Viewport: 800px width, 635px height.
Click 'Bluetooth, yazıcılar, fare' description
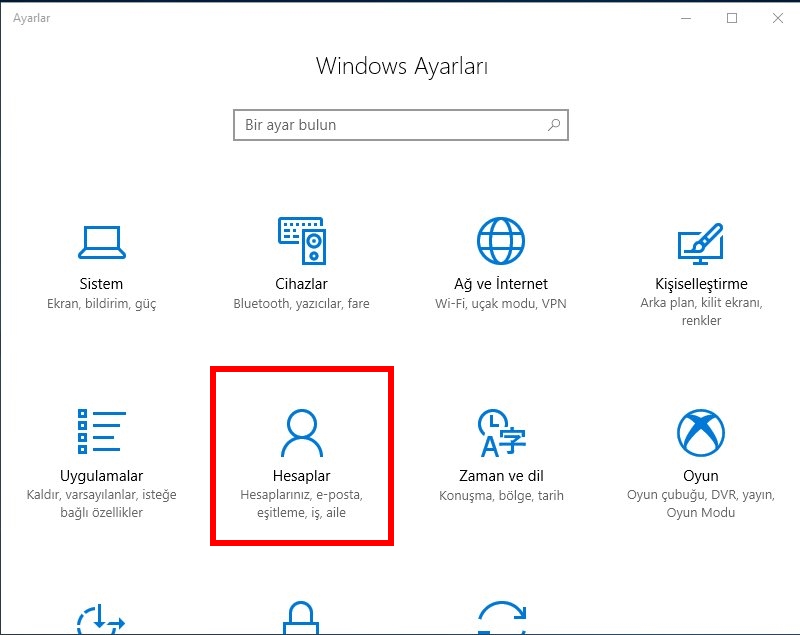pos(302,304)
